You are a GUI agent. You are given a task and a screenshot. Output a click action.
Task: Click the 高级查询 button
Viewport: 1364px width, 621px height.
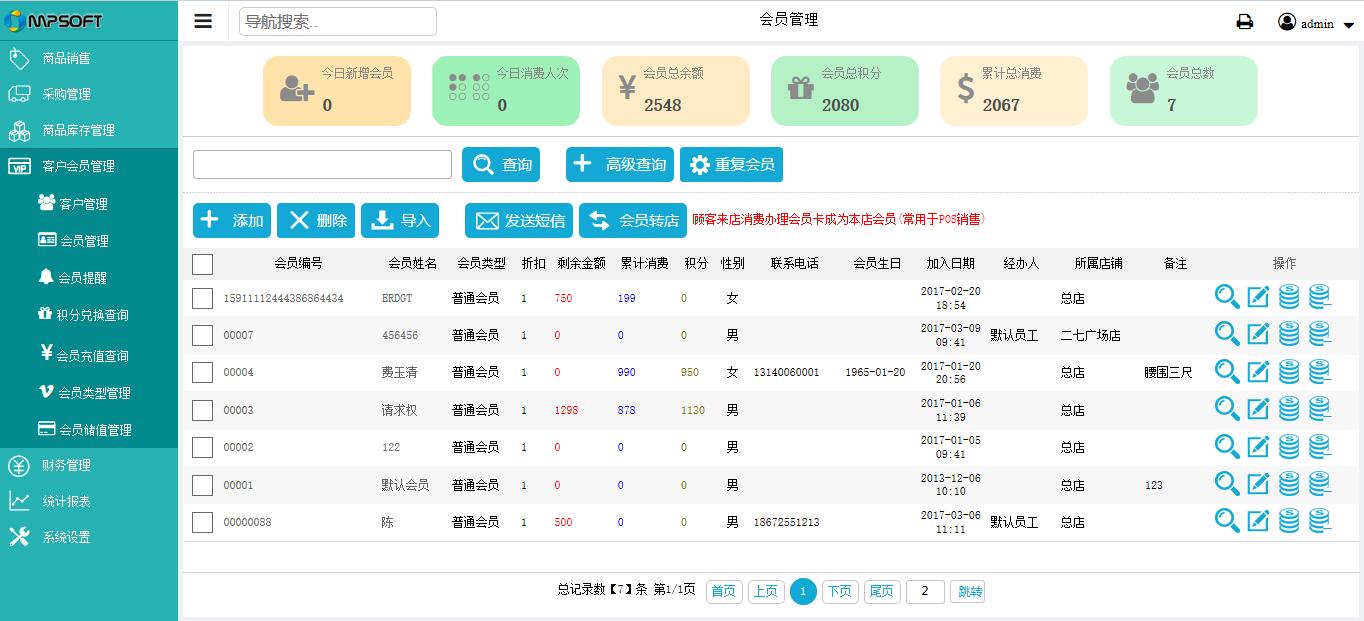click(619, 165)
